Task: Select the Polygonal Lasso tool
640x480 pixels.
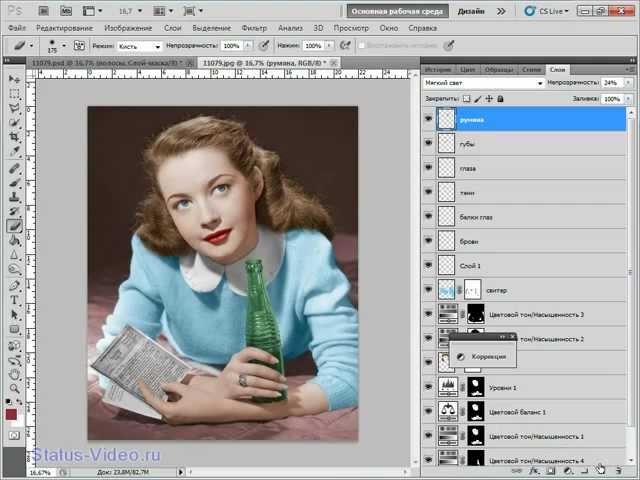Action: 14,108
